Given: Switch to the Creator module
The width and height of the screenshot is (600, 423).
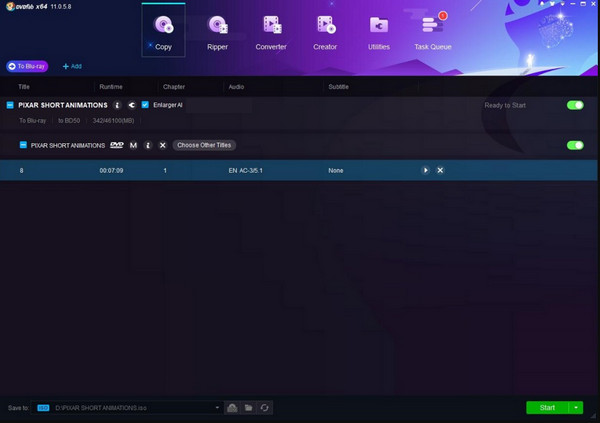Looking at the screenshot, I should click(x=325, y=33).
